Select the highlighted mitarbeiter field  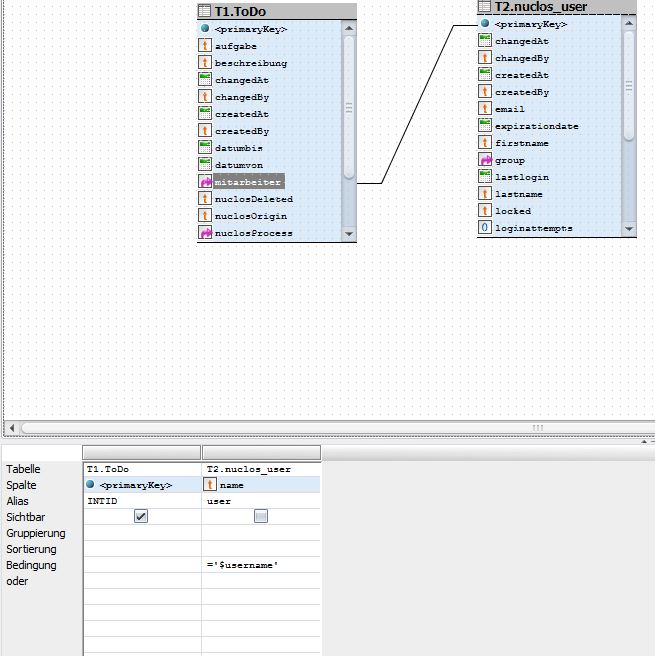(x=248, y=182)
